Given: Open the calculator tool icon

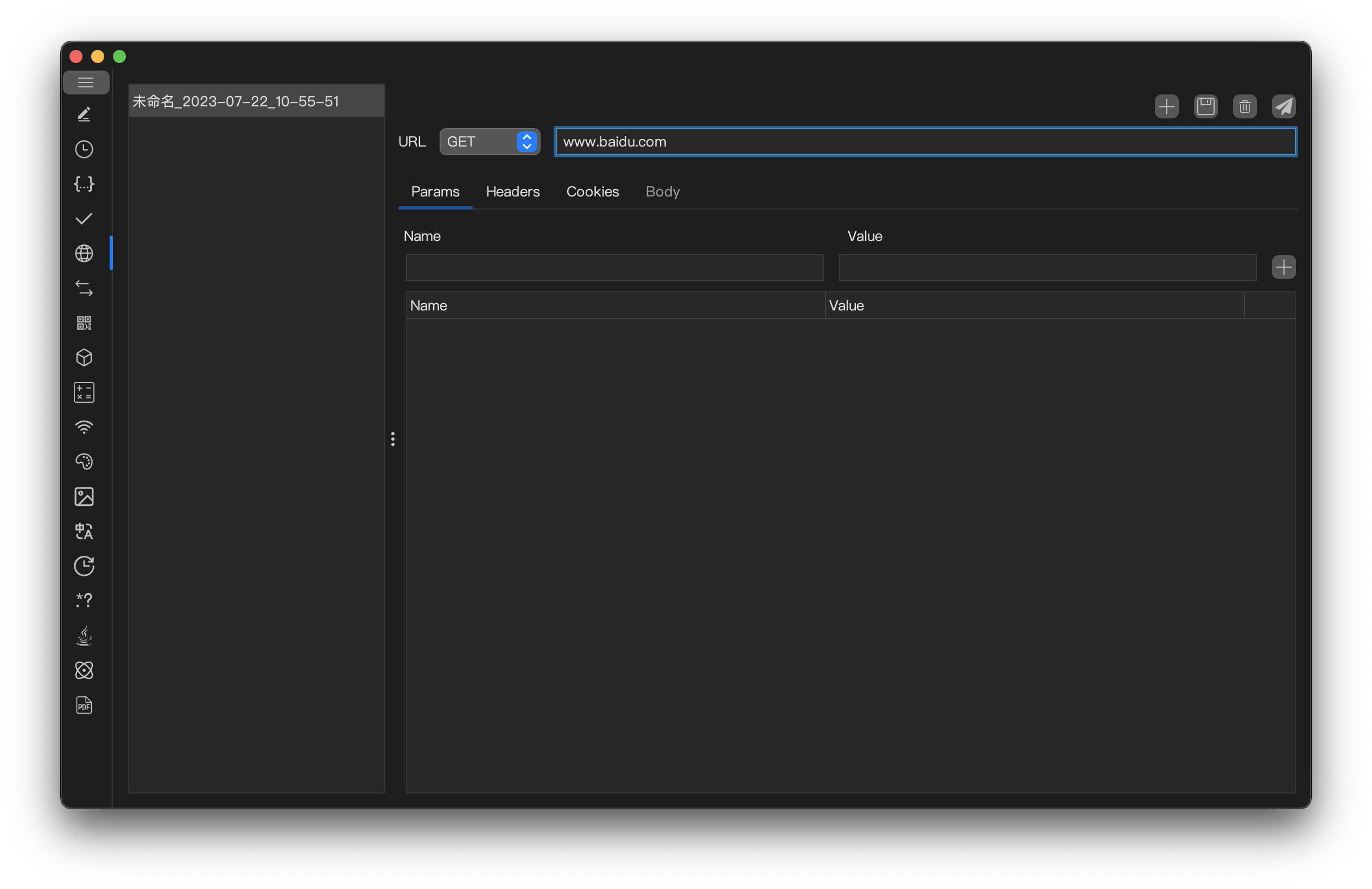Looking at the screenshot, I should tap(84, 392).
